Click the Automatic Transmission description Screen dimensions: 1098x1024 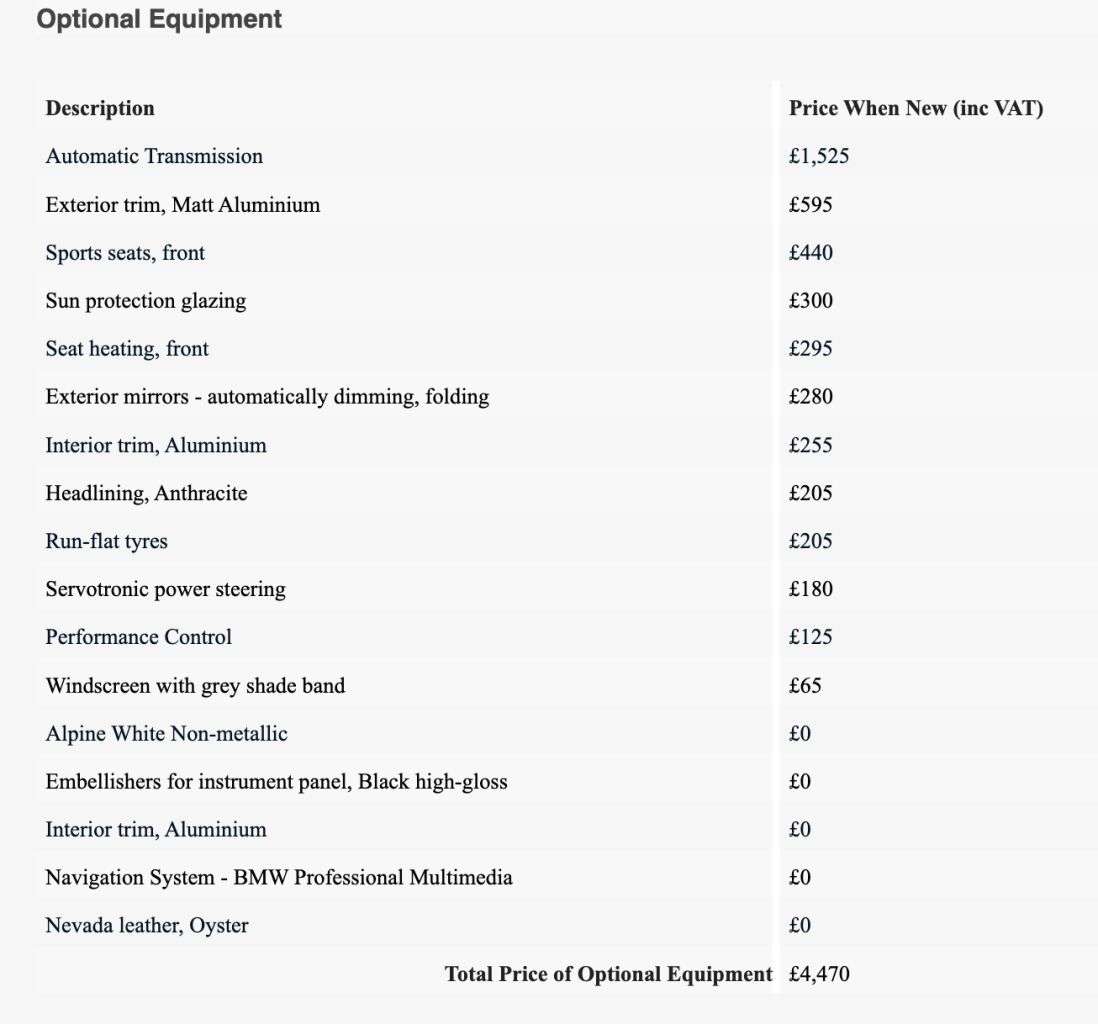(154, 157)
